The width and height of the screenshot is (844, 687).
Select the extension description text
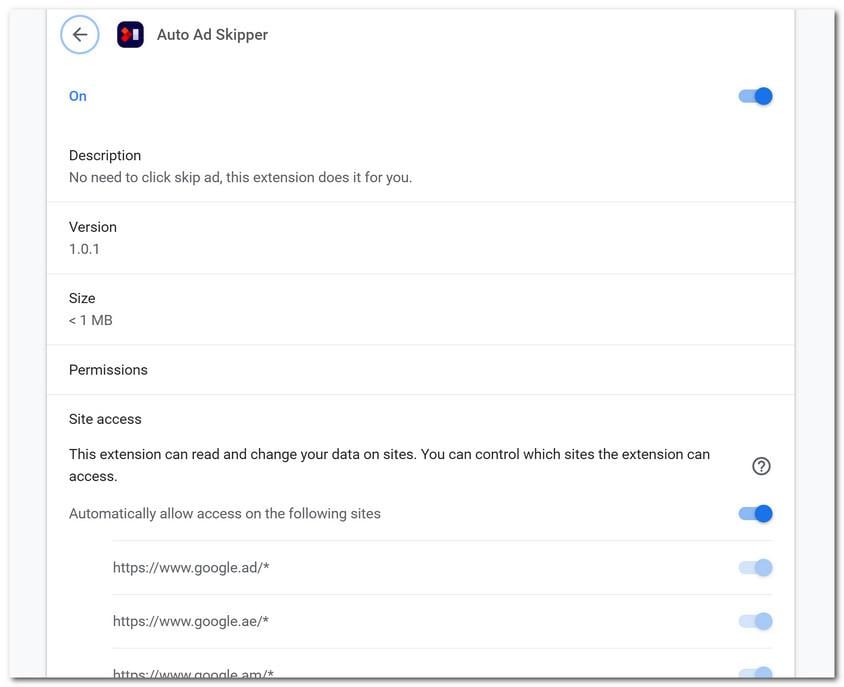pos(240,178)
